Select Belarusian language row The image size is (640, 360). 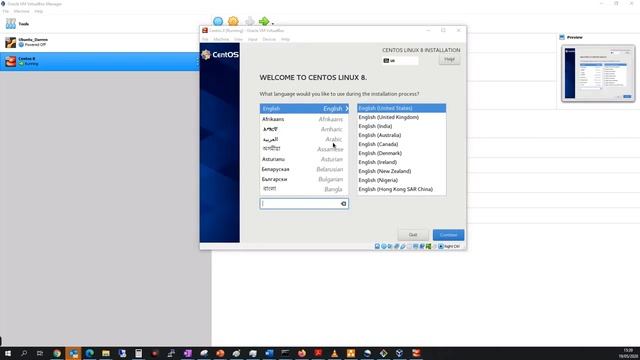tap(304, 169)
